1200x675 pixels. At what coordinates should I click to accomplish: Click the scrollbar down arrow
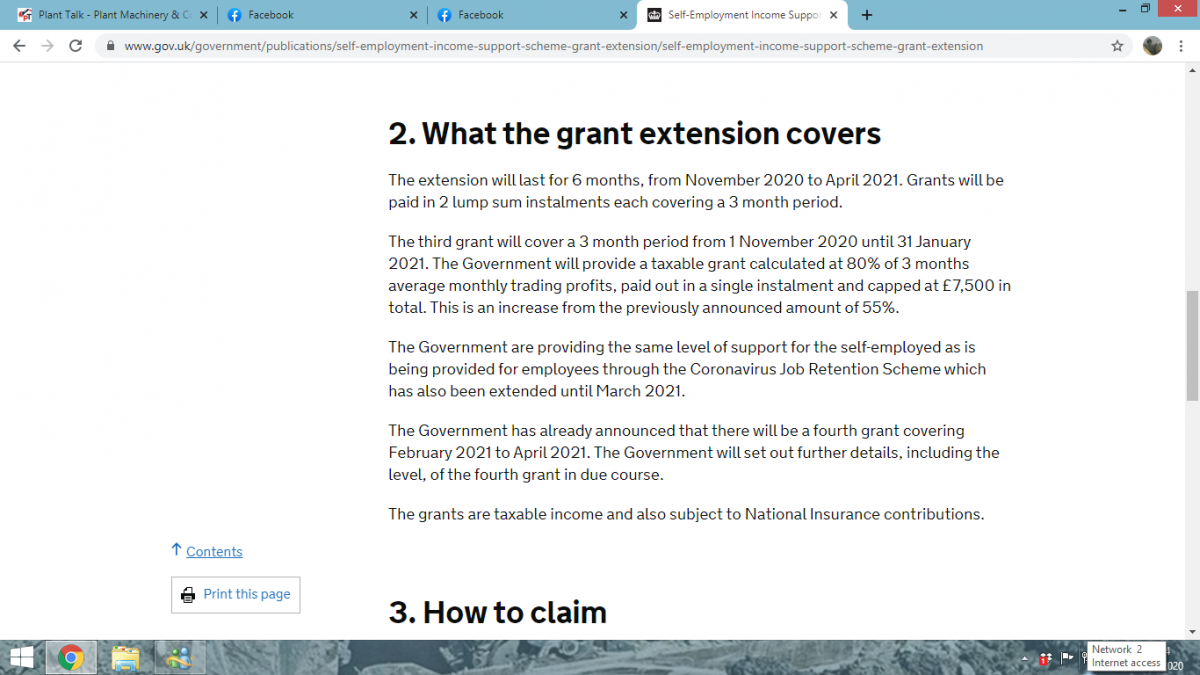pyautogui.click(x=1191, y=631)
